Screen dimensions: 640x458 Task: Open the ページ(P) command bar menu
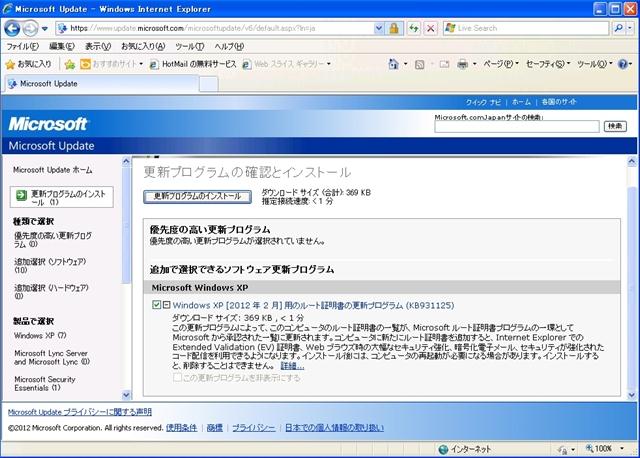click(501, 64)
